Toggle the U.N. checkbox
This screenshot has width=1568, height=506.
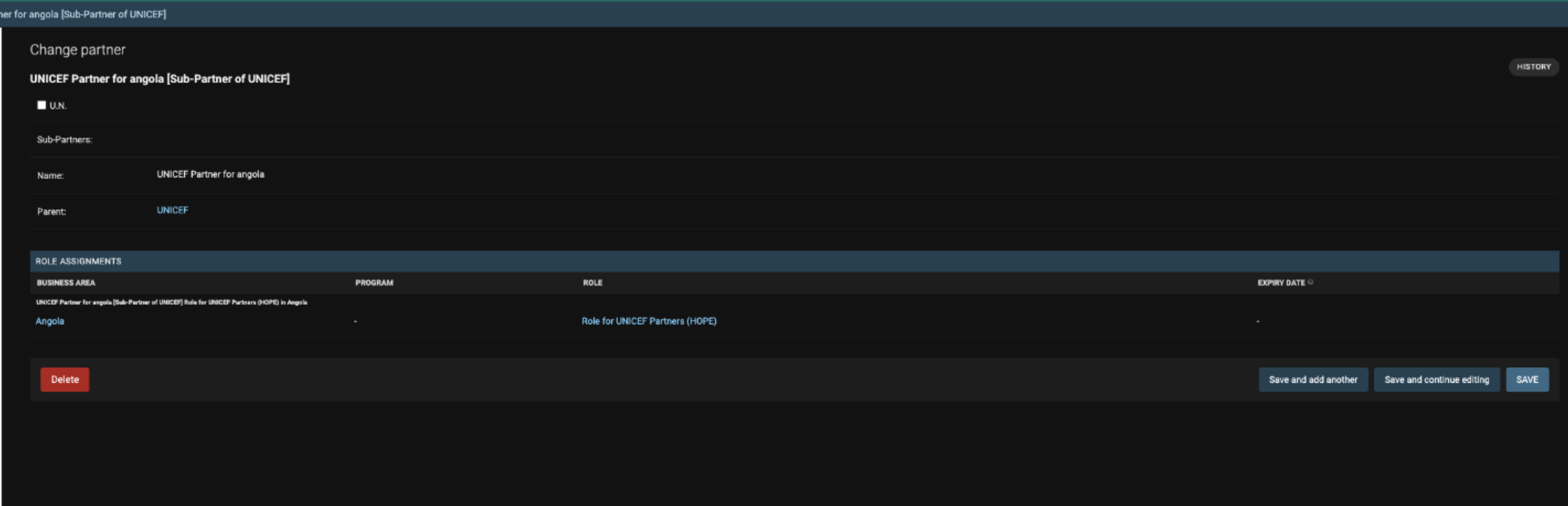41,105
